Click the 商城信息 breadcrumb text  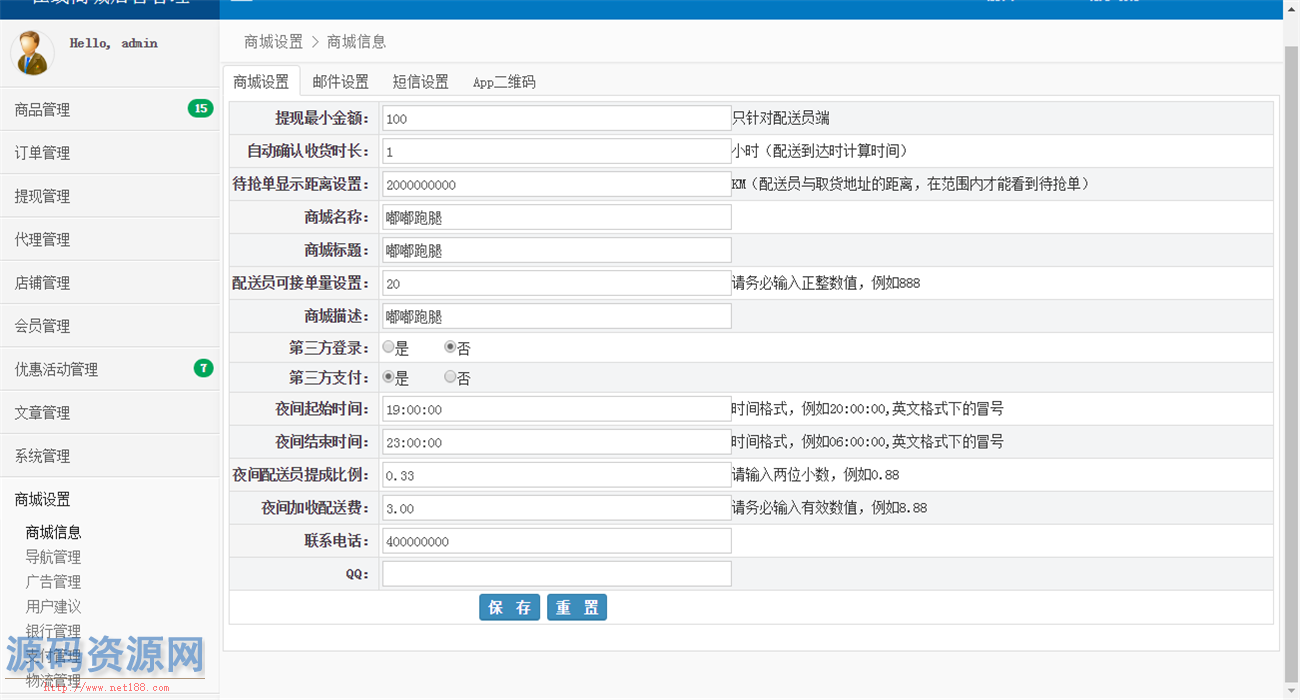coord(356,41)
